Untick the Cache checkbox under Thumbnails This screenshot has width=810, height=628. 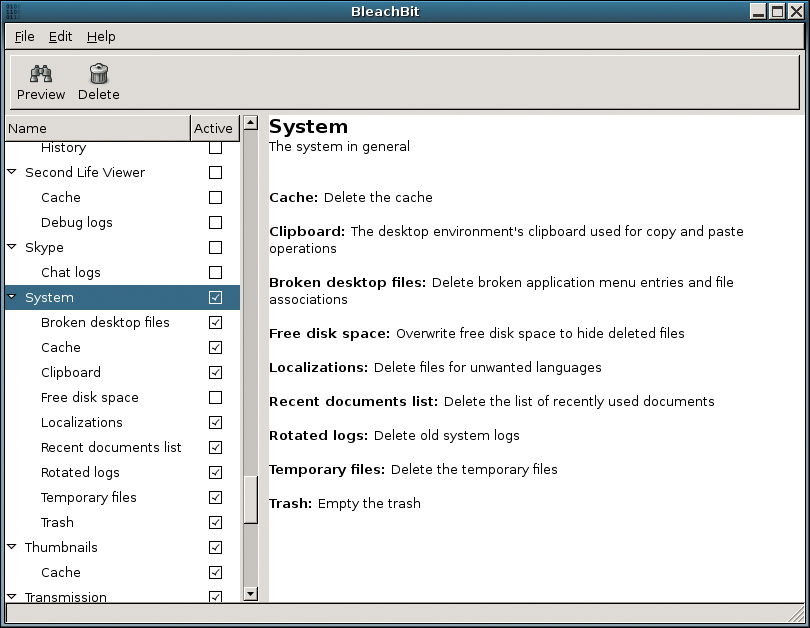pos(215,572)
